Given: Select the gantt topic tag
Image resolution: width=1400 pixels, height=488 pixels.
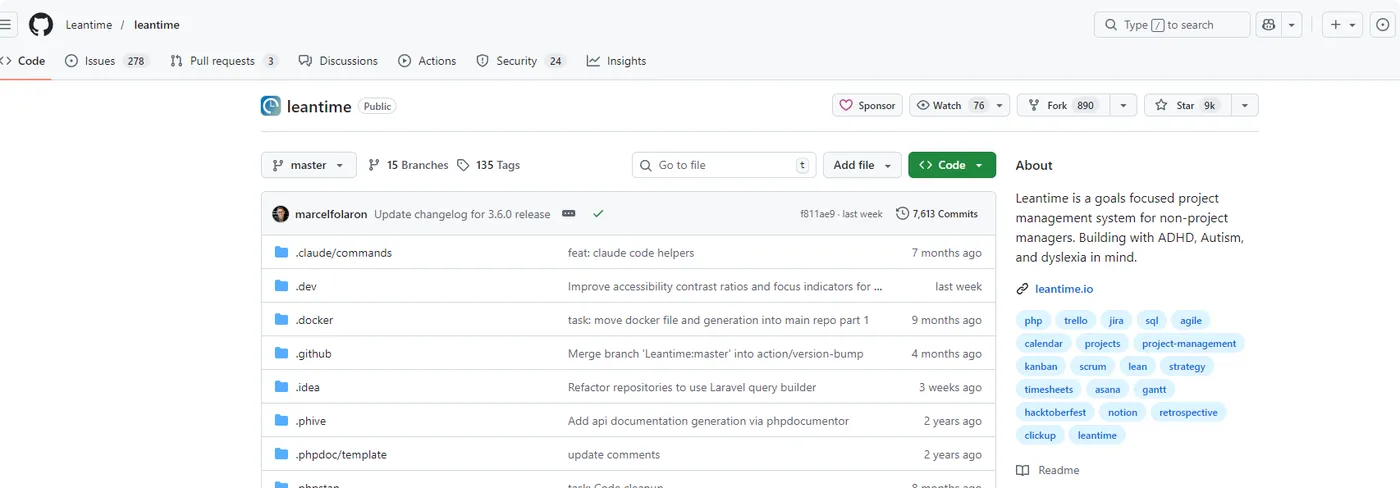Looking at the screenshot, I should (1155, 390).
